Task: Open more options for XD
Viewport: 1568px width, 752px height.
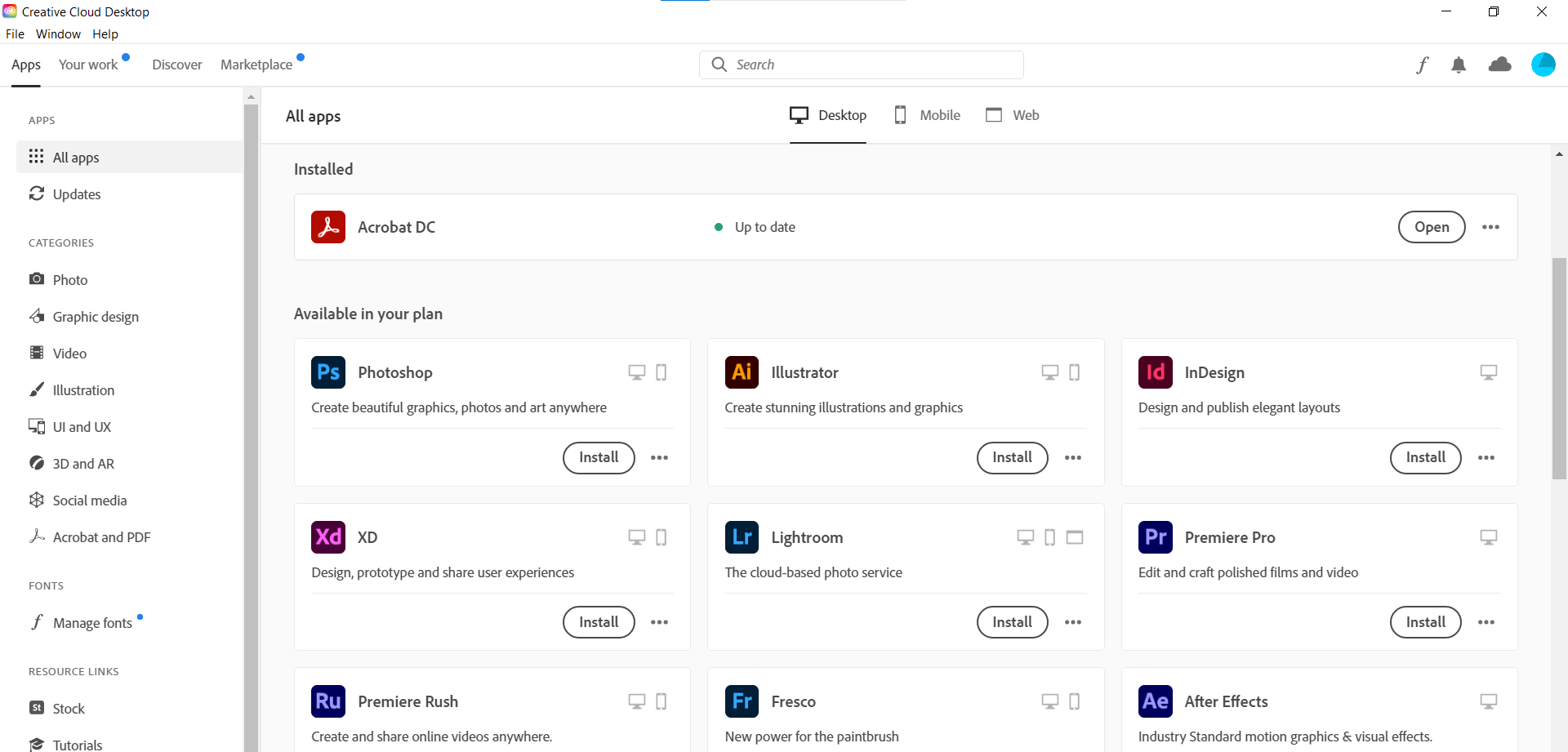Action: (659, 622)
